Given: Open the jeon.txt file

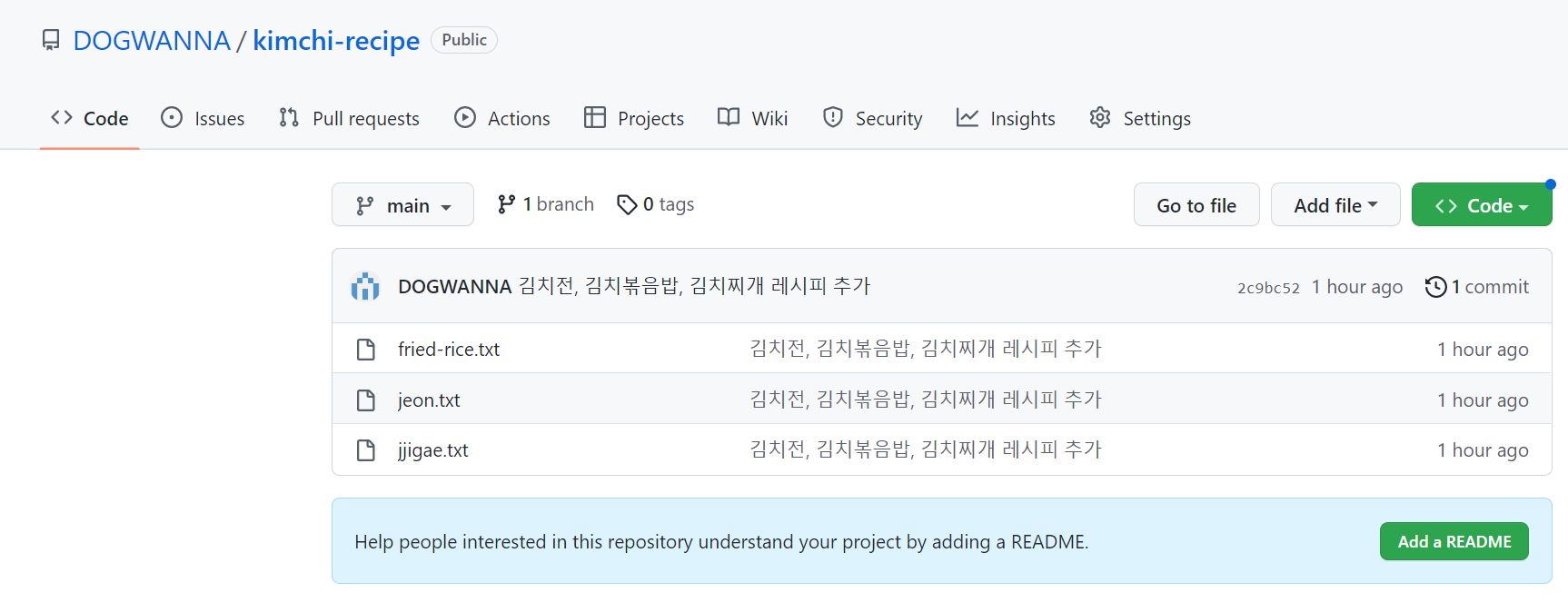Looking at the screenshot, I should (429, 400).
